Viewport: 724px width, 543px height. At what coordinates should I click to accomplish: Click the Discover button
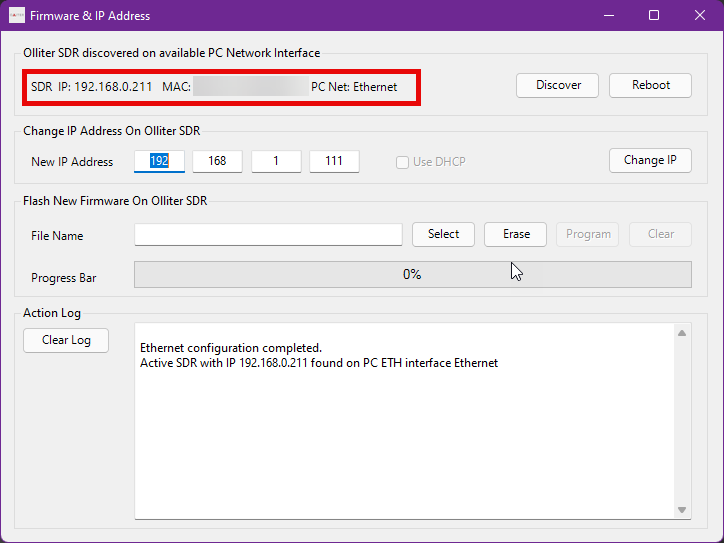click(557, 85)
